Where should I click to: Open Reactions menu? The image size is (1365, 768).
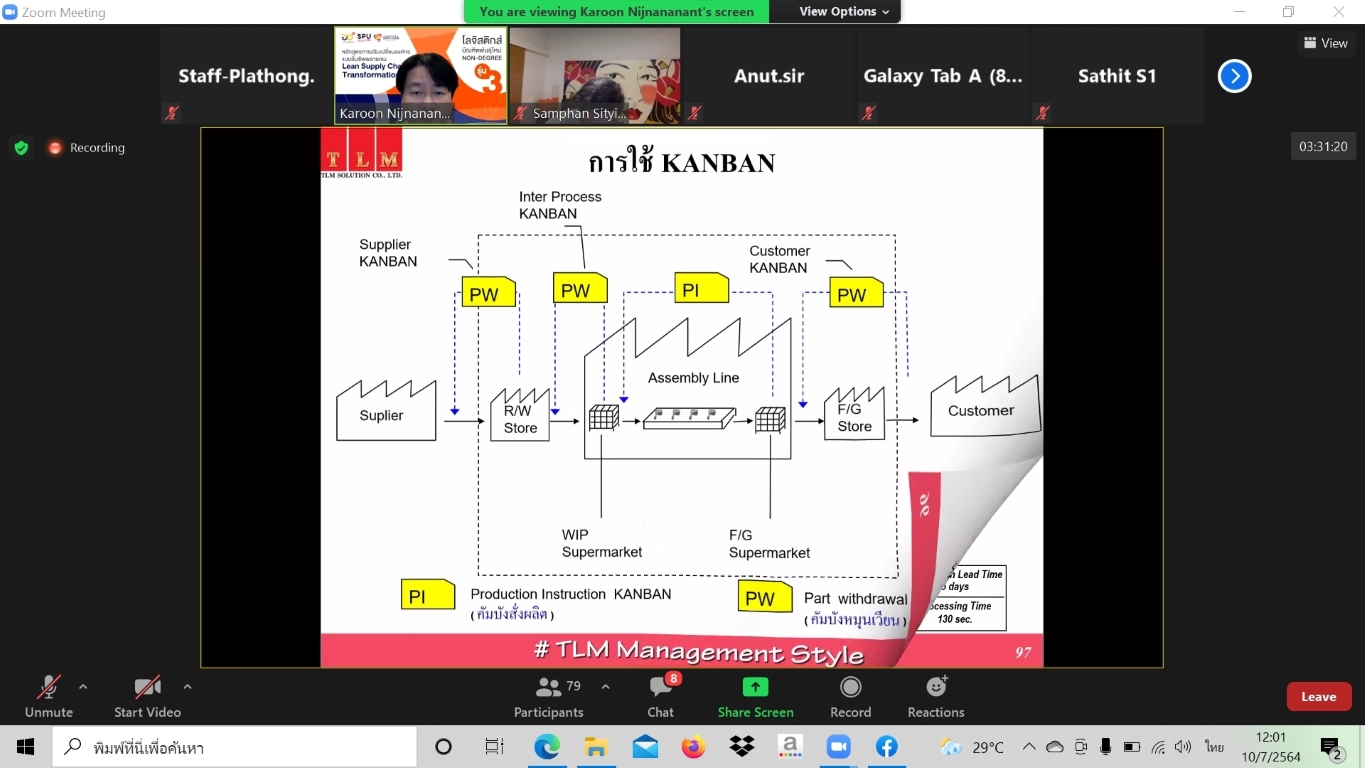click(936, 697)
